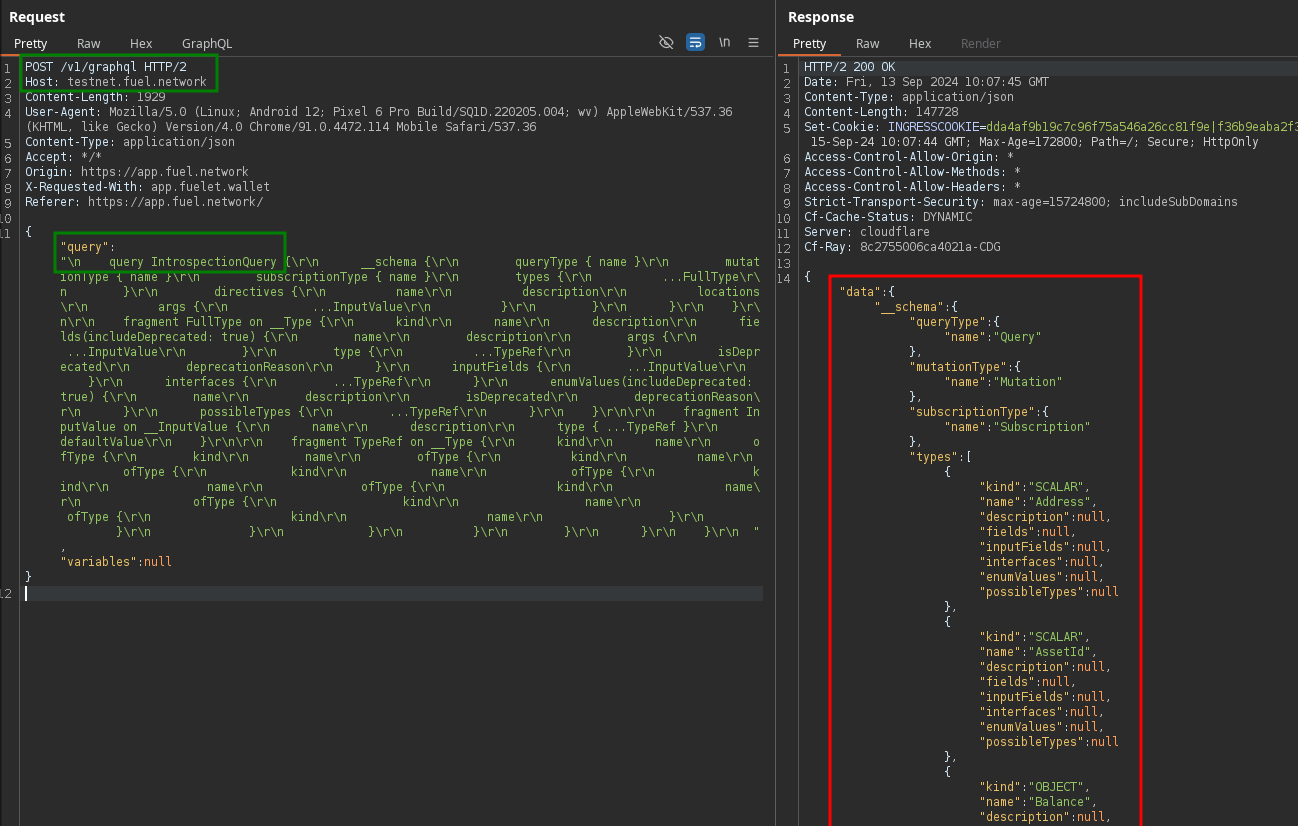Click the 'Origin: https://app.fuel.network' header

pyautogui.click(x=137, y=172)
